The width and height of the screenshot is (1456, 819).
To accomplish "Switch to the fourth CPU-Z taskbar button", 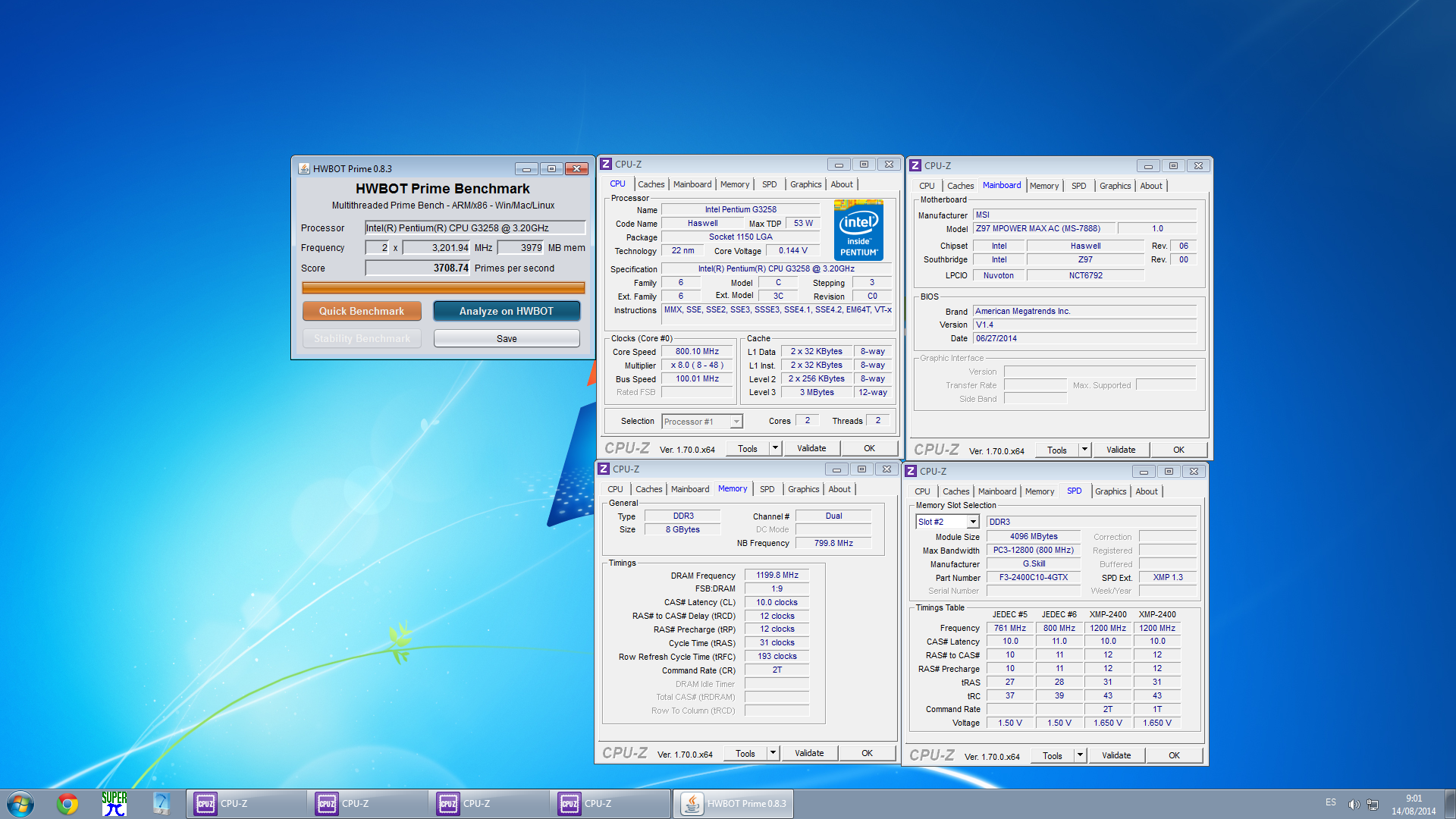I will [611, 804].
